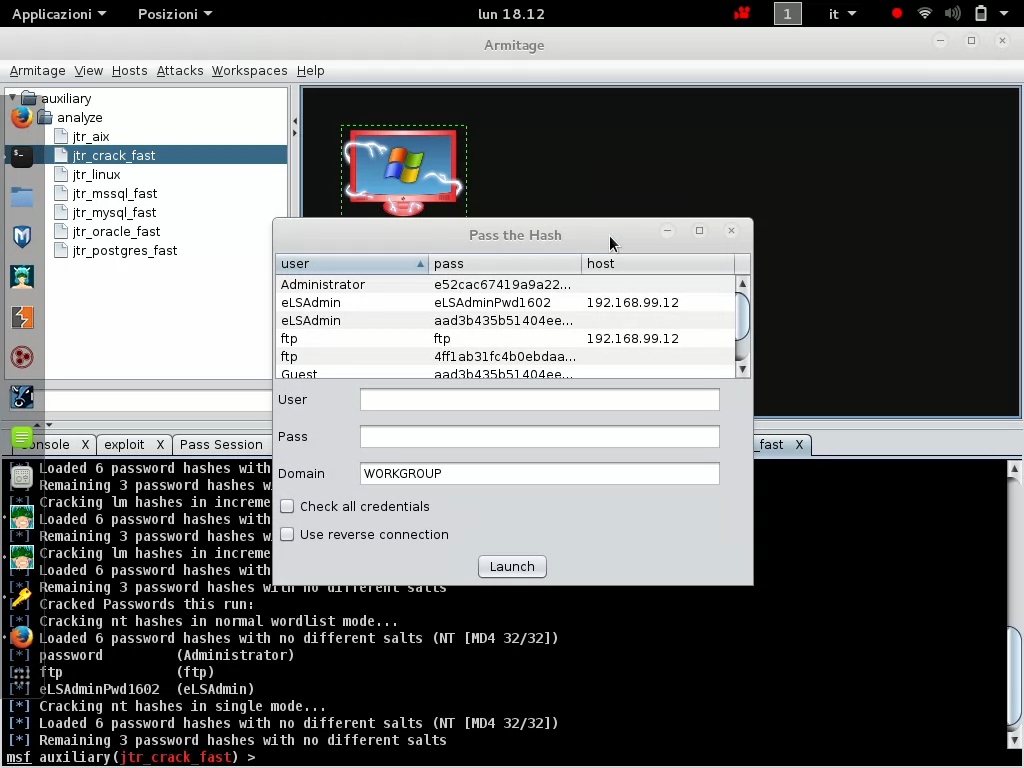Image resolution: width=1024 pixels, height=768 pixels.
Task: Open the Armitage menu
Action: (37, 71)
